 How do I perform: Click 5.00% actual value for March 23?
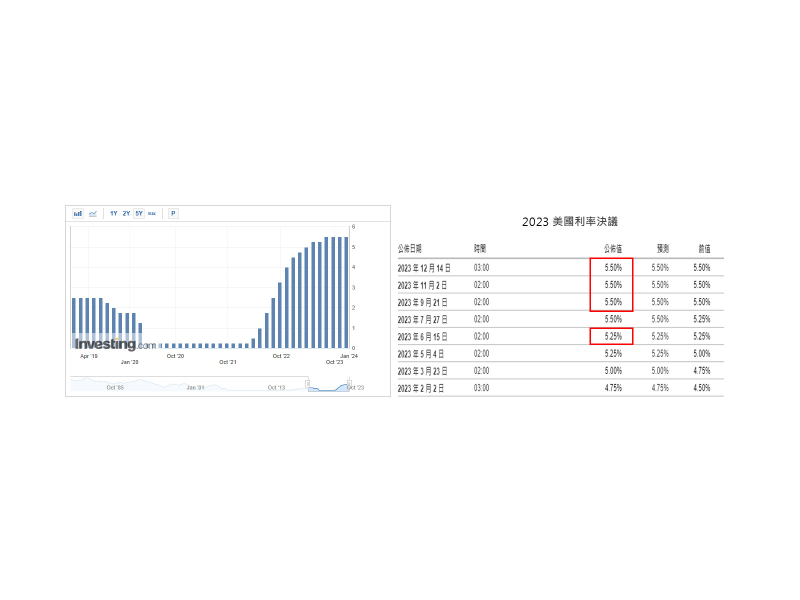coord(613,370)
